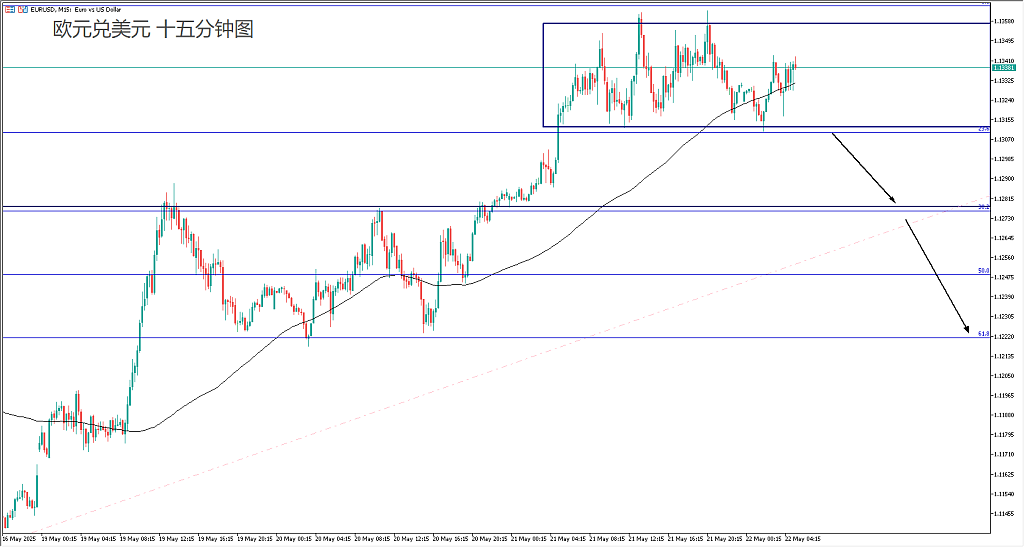Click the 61.8 Fibonacci level label
The height and width of the screenshot is (547, 1024).
(984, 334)
